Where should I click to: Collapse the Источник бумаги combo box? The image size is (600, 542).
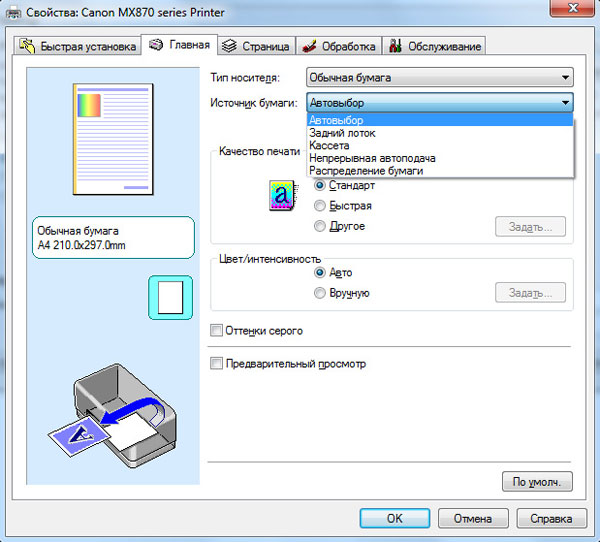click(x=440, y=103)
